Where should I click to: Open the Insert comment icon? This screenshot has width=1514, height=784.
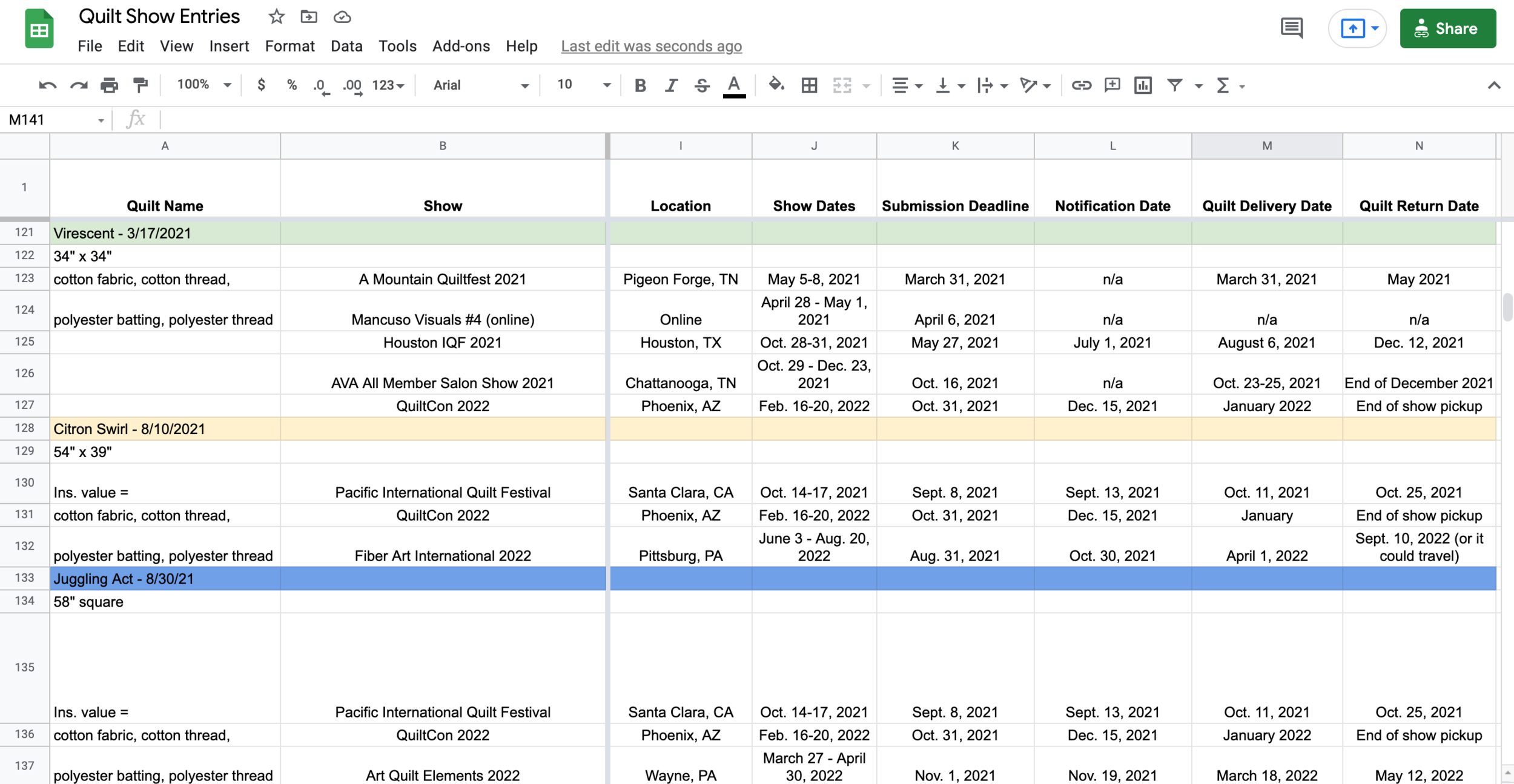(x=1112, y=85)
